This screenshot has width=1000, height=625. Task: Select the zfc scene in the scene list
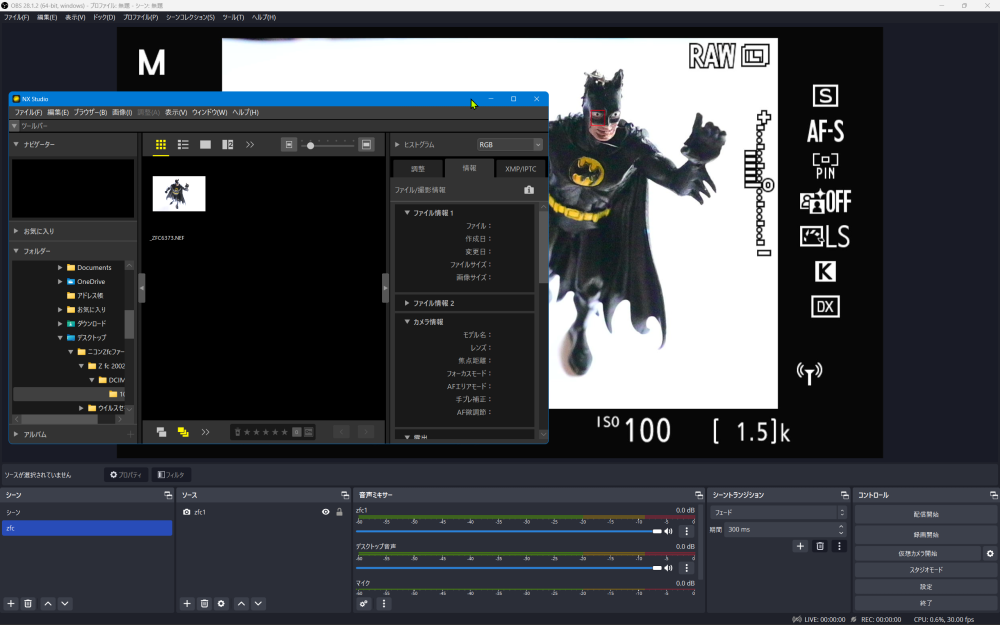click(x=87, y=528)
